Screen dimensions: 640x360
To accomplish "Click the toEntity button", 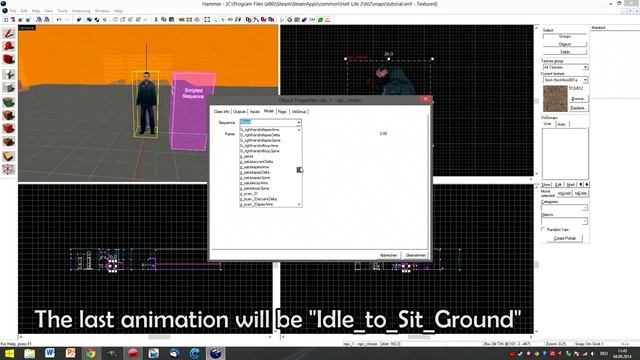I will click(580, 193).
